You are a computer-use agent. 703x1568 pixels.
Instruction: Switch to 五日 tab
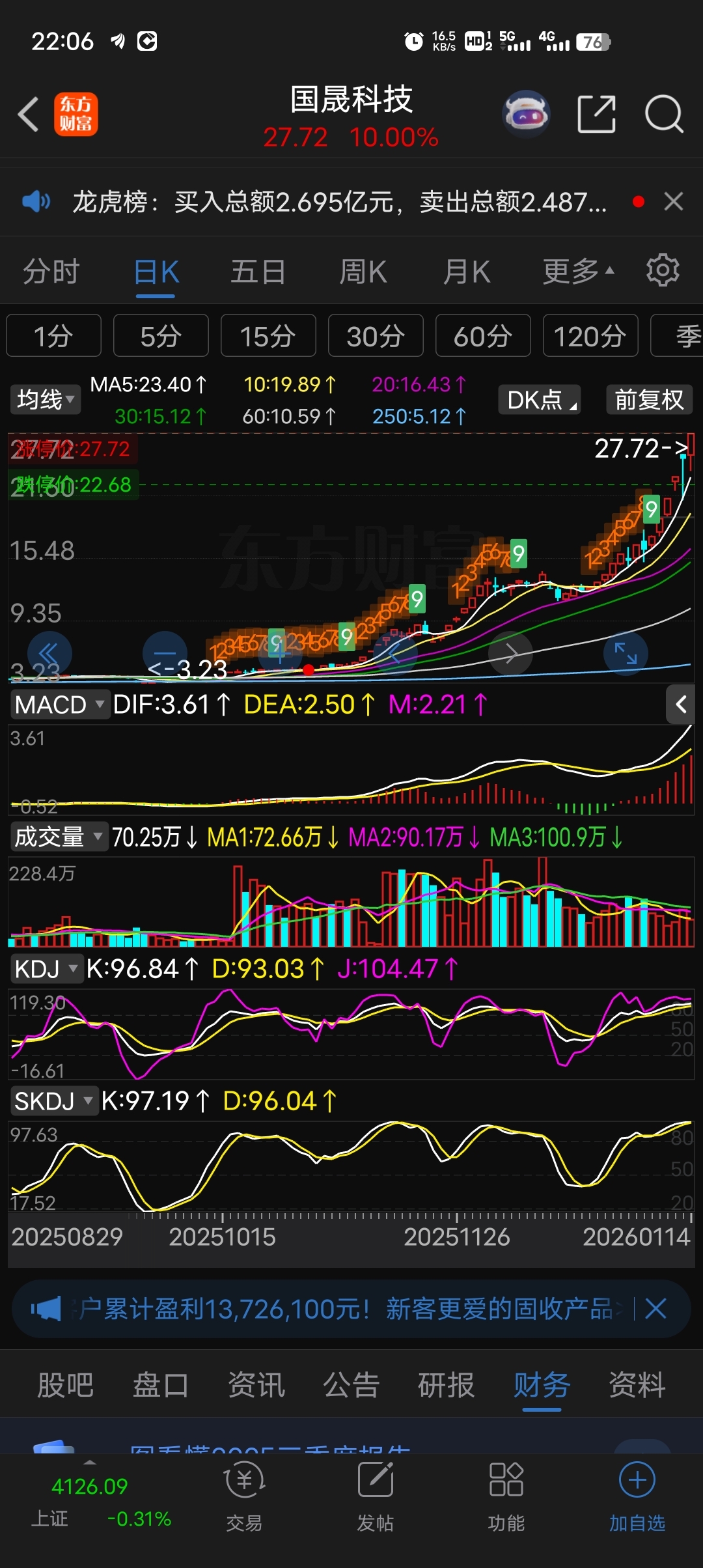click(258, 272)
